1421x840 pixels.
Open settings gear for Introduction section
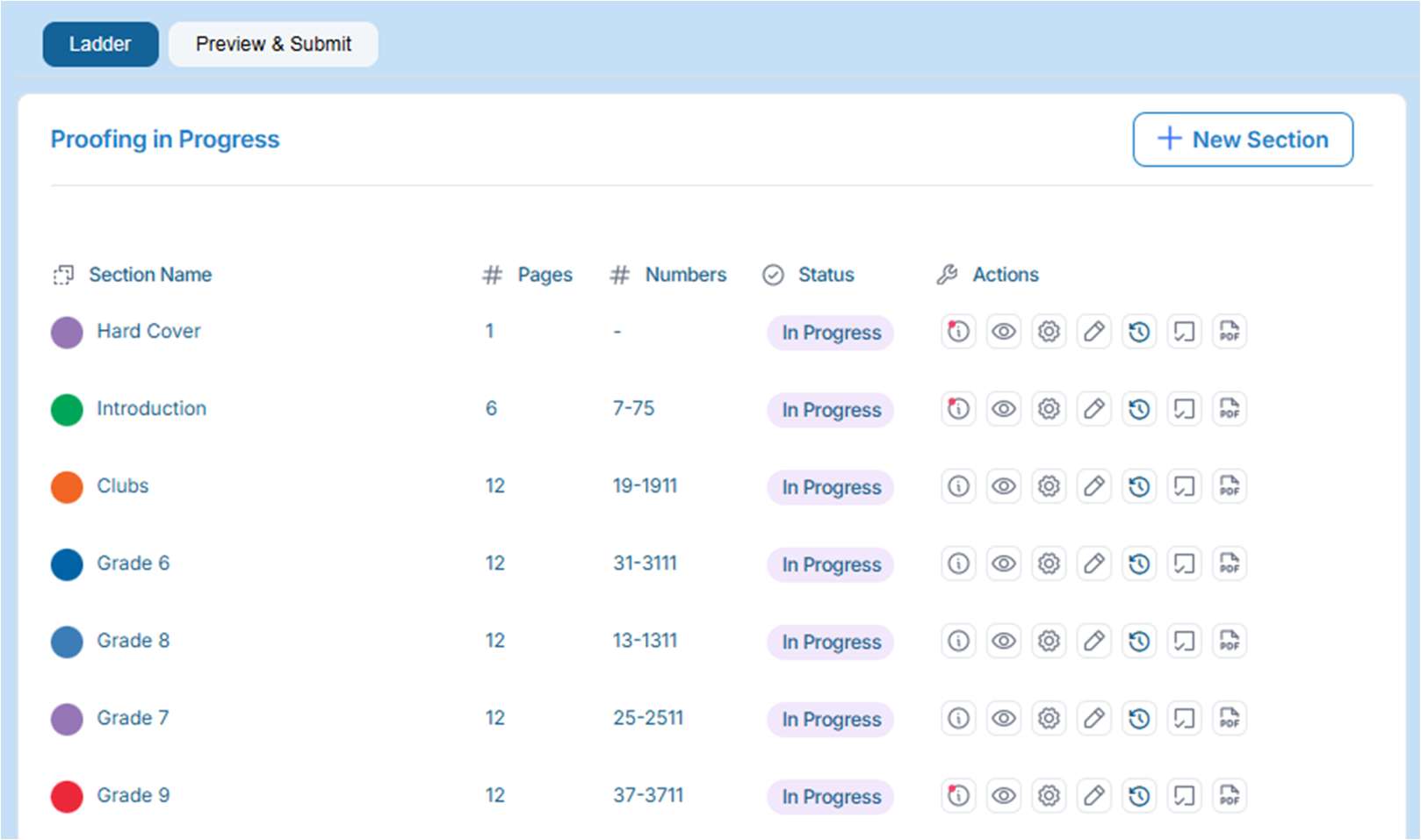tap(1049, 409)
